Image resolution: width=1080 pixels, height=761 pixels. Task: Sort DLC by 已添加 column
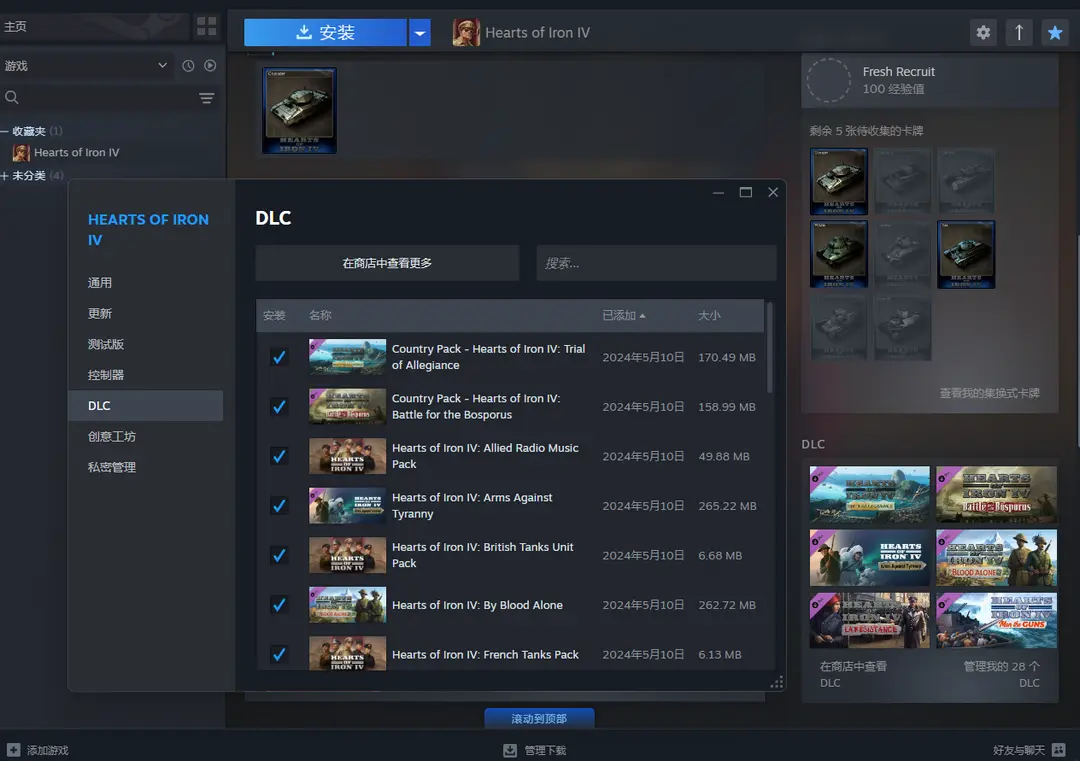coord(623,315)
